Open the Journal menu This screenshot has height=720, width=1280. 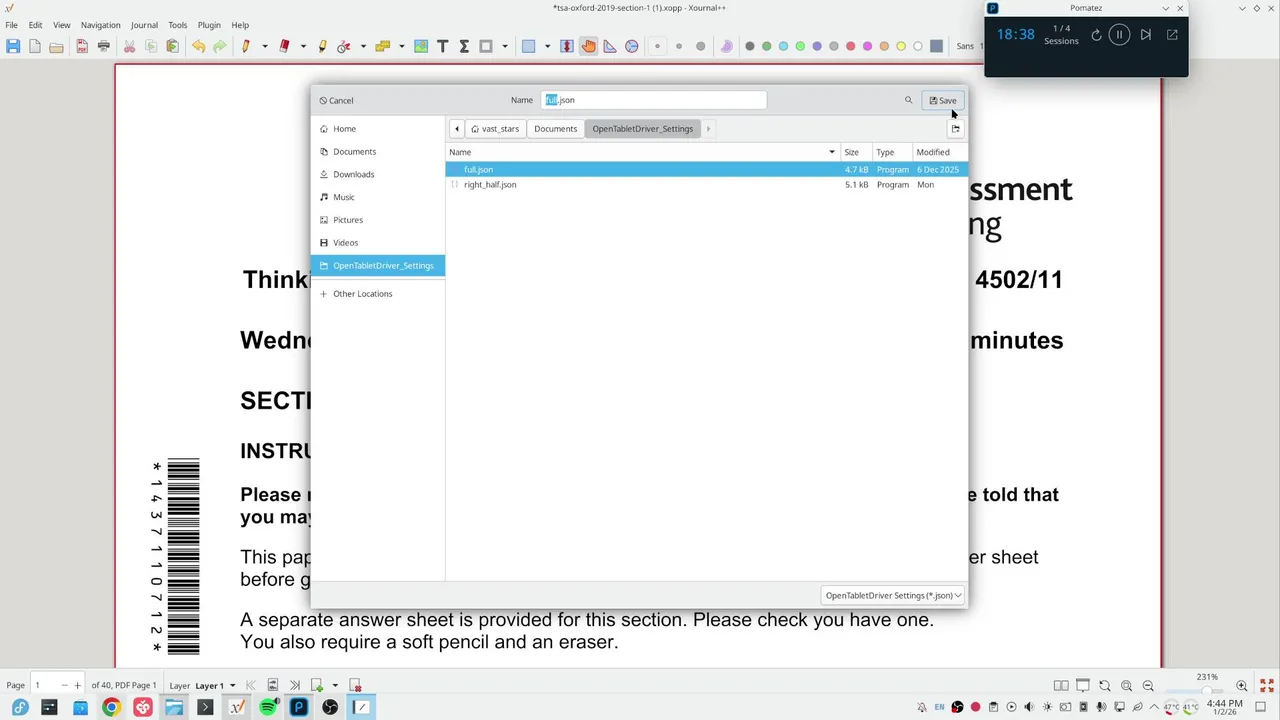point(144,25)
